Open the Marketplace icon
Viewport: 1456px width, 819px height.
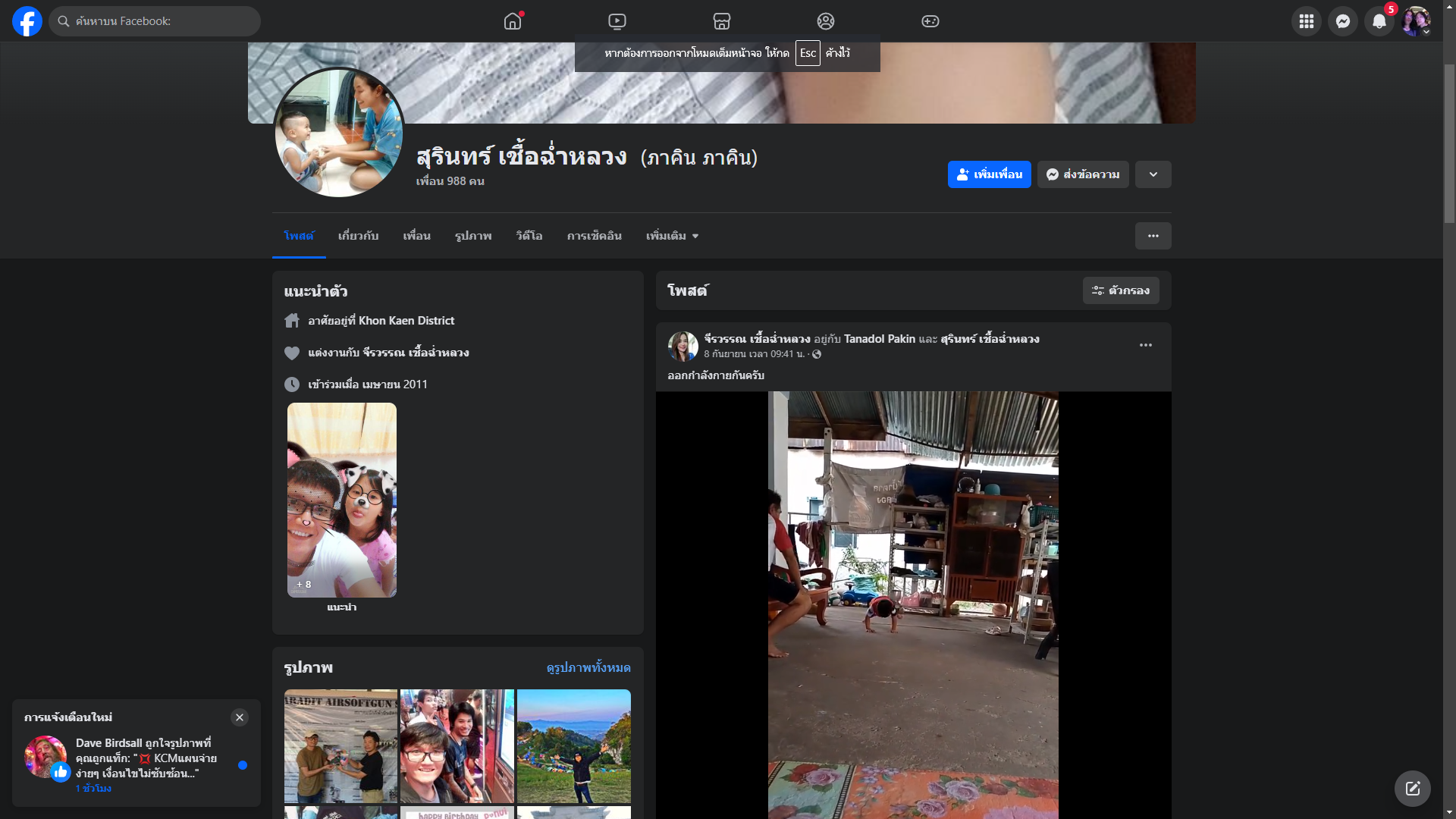tap(722, 21)
